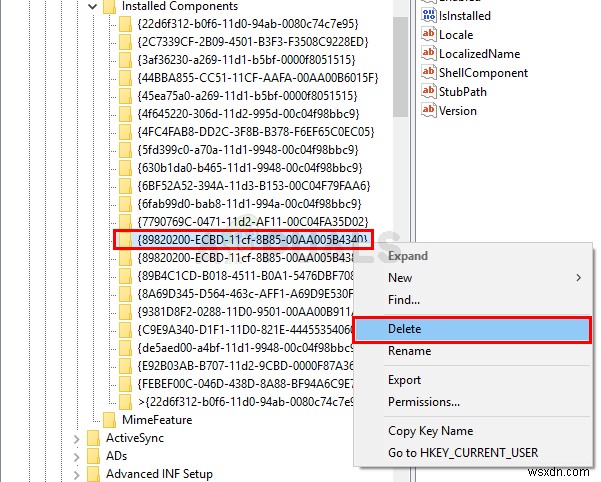Select the Locale value name
This screenshot has height=482, width=601.
coord(456,35)
